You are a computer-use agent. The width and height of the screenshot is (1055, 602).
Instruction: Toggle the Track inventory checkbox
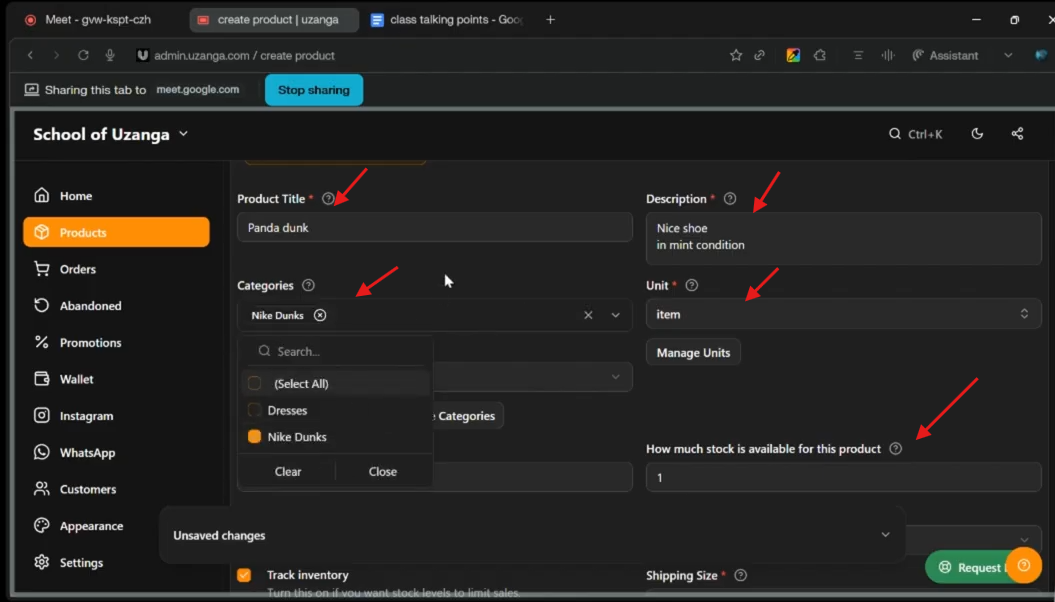pos(244,575)
